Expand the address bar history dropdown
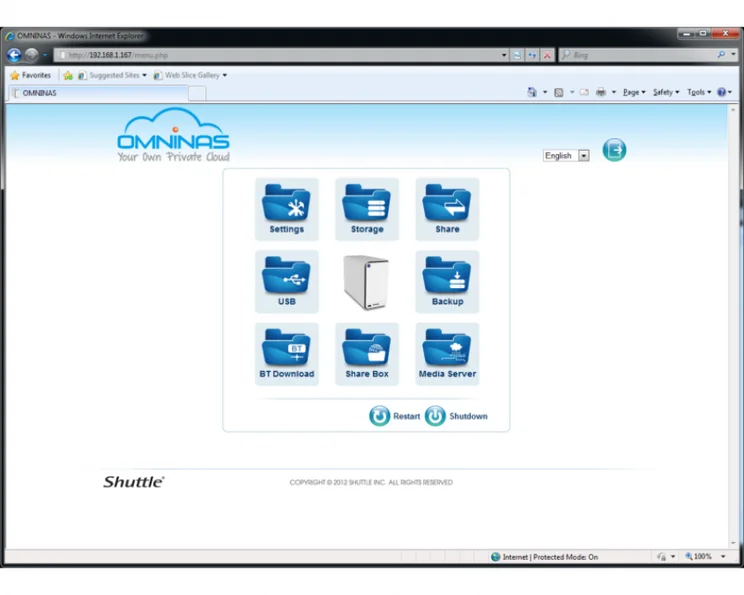This screenshot has width=744, height=595. (504, 55)
